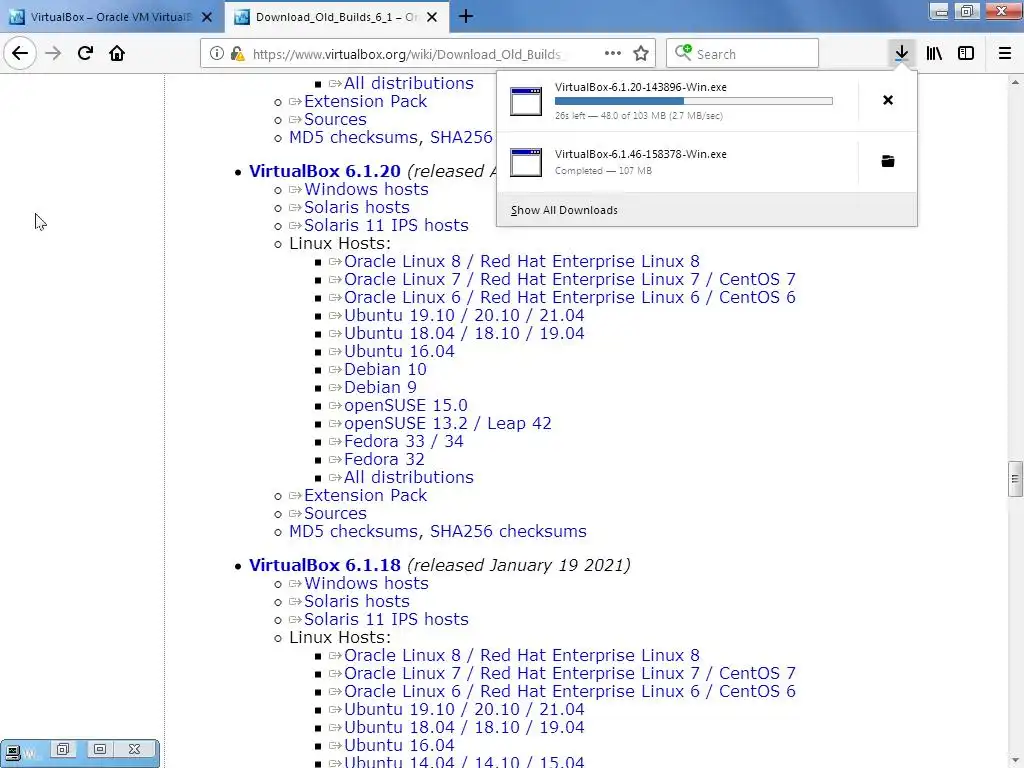Click Show All Downloads
This screenshot has width=1024, height=768.
coord(564,210)
